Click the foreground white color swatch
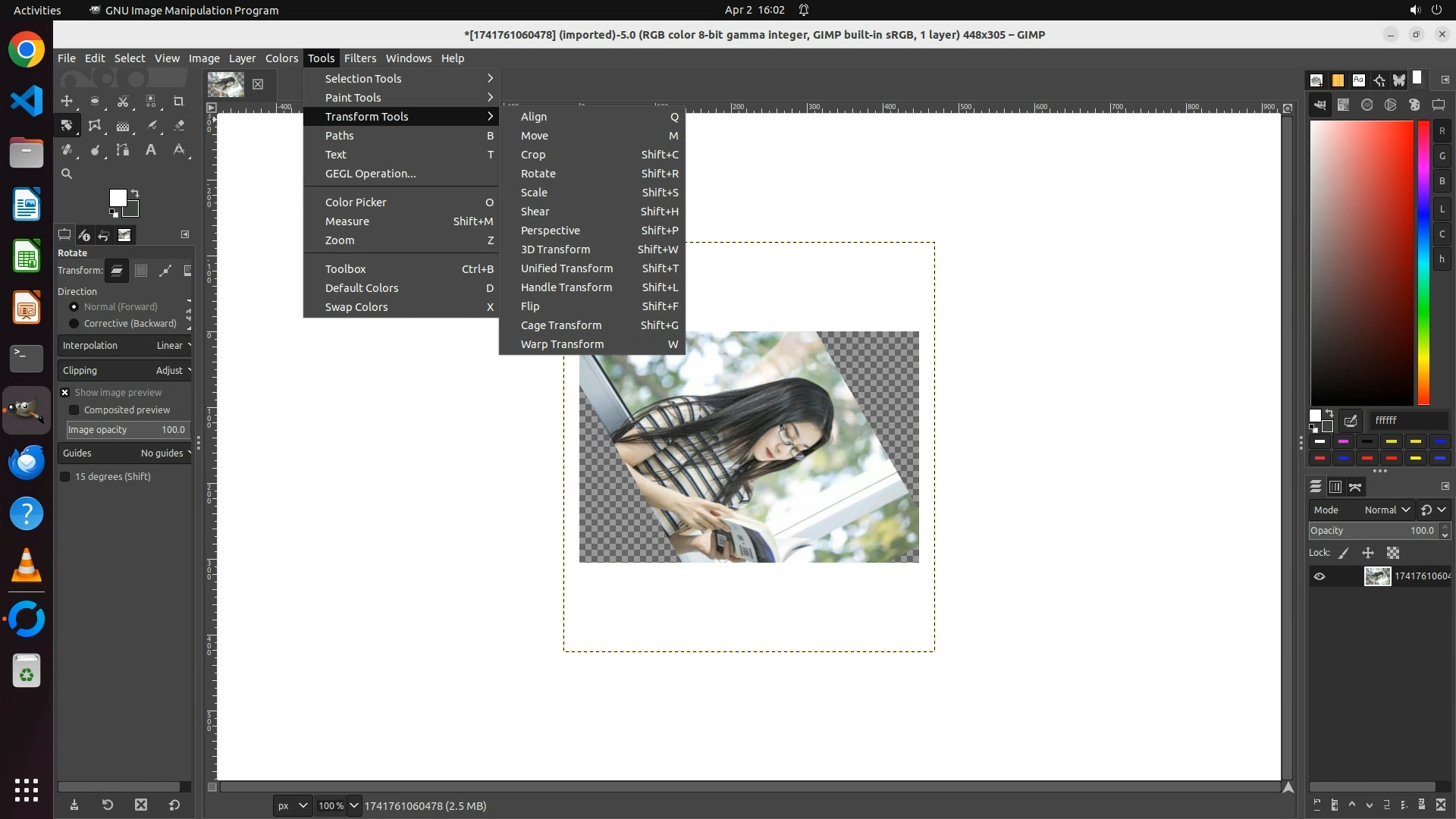This screenshot has width=1456, height=819. [x=117, y=197]
